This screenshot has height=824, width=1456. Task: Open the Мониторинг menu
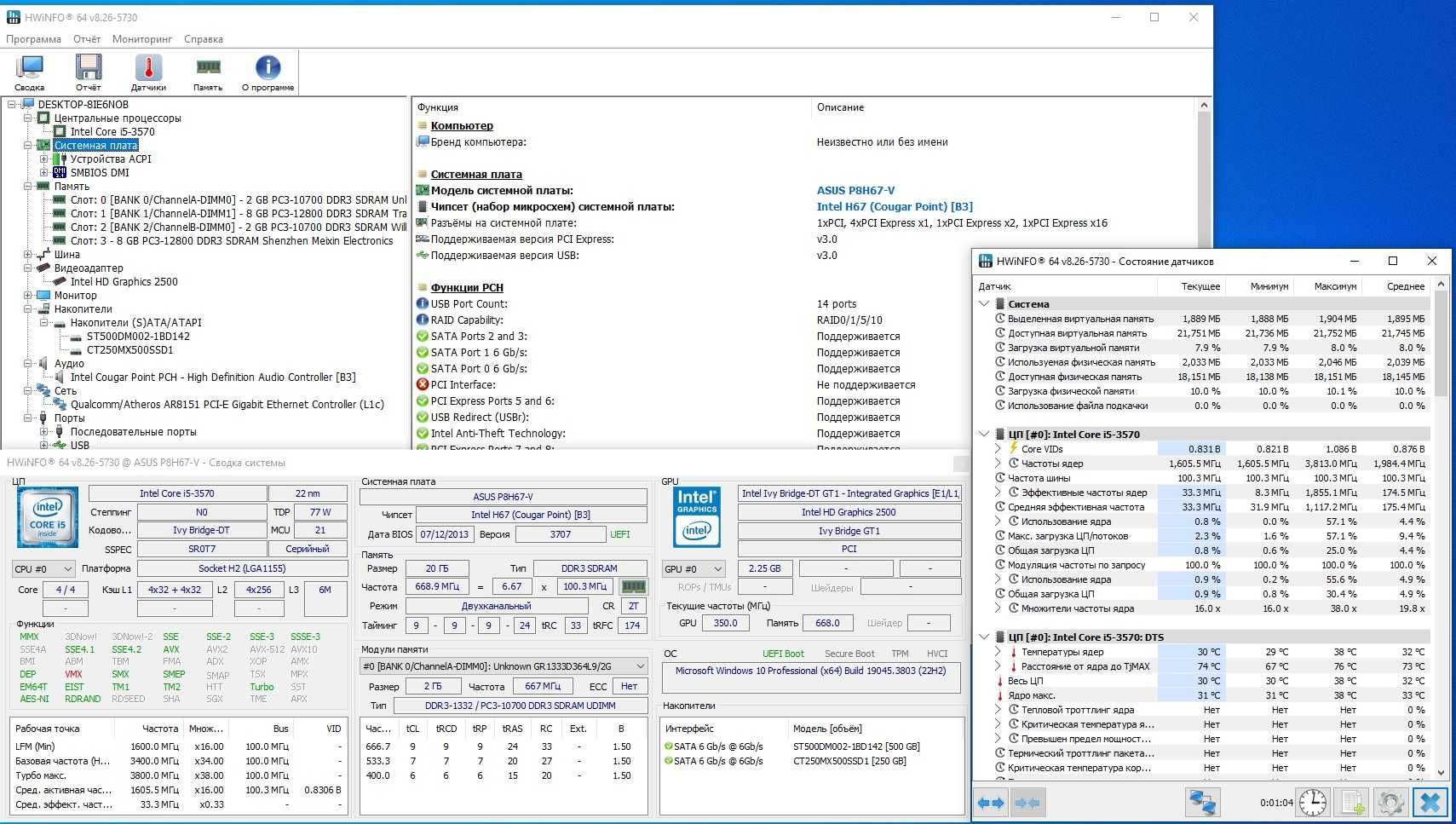coord(142,39)
